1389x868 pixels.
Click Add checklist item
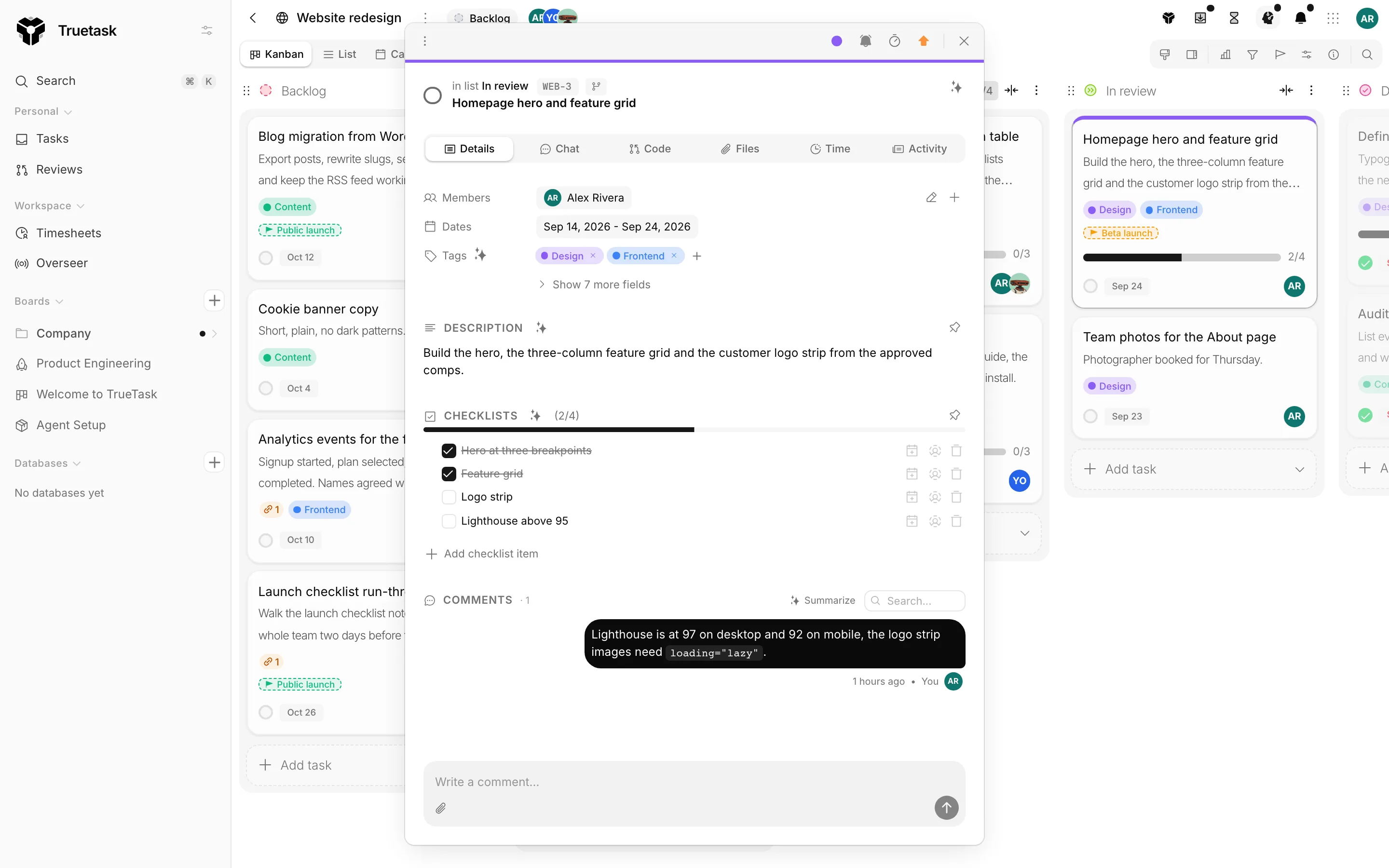[x=482, y=554]
